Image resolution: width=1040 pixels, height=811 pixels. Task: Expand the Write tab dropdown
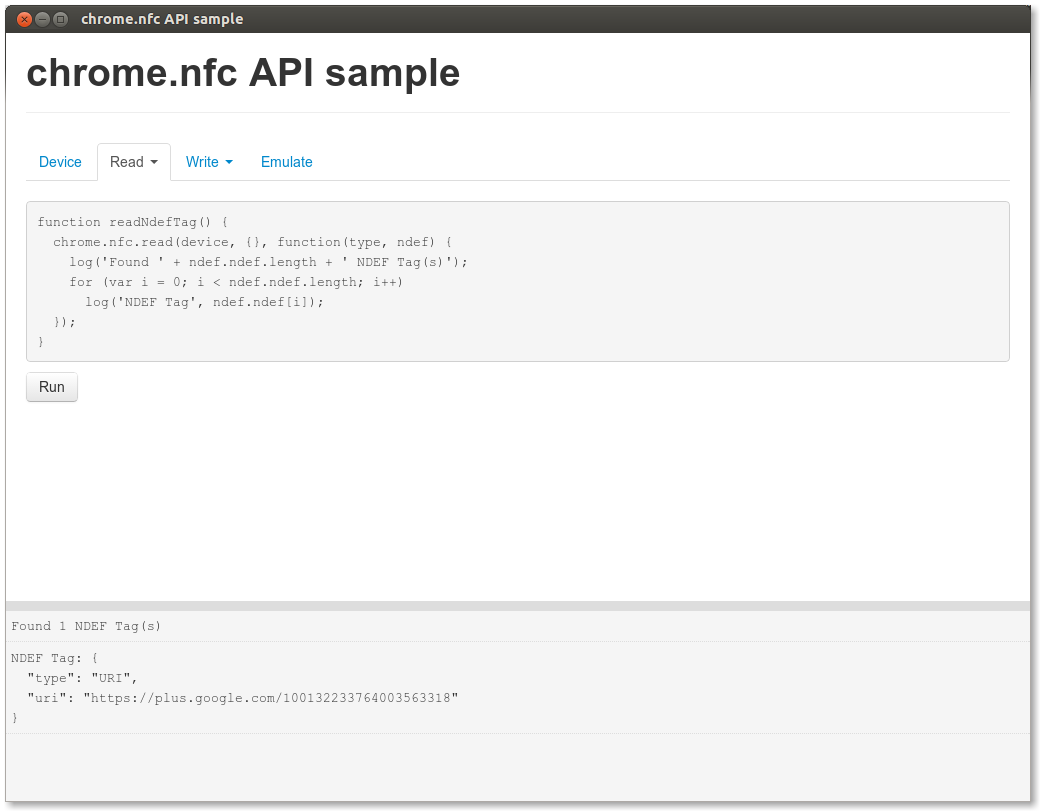pos(209,162)
